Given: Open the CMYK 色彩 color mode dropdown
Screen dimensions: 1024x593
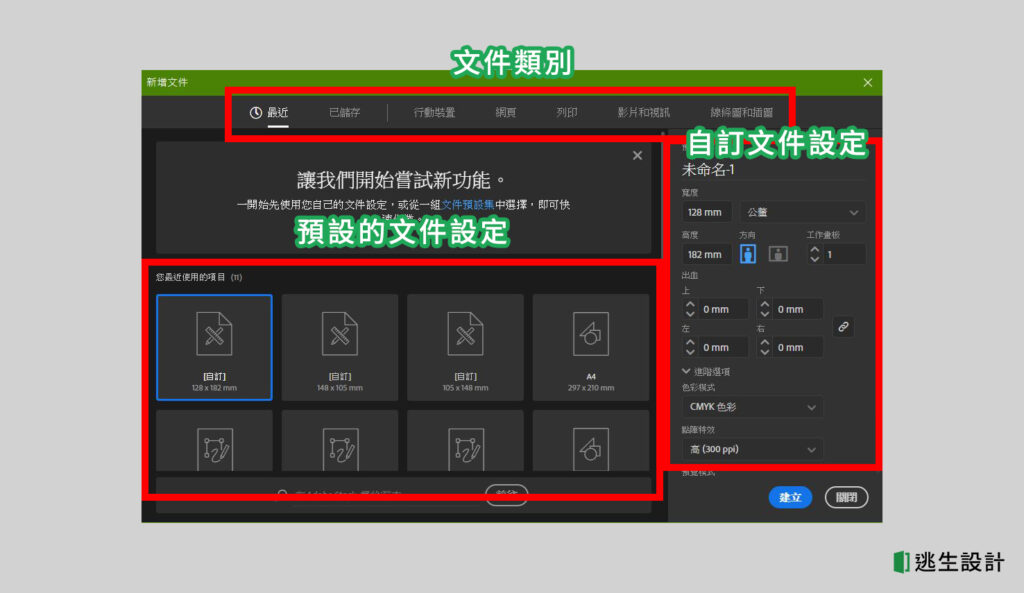Looking at the screenshot, I should tap(752, 407).
